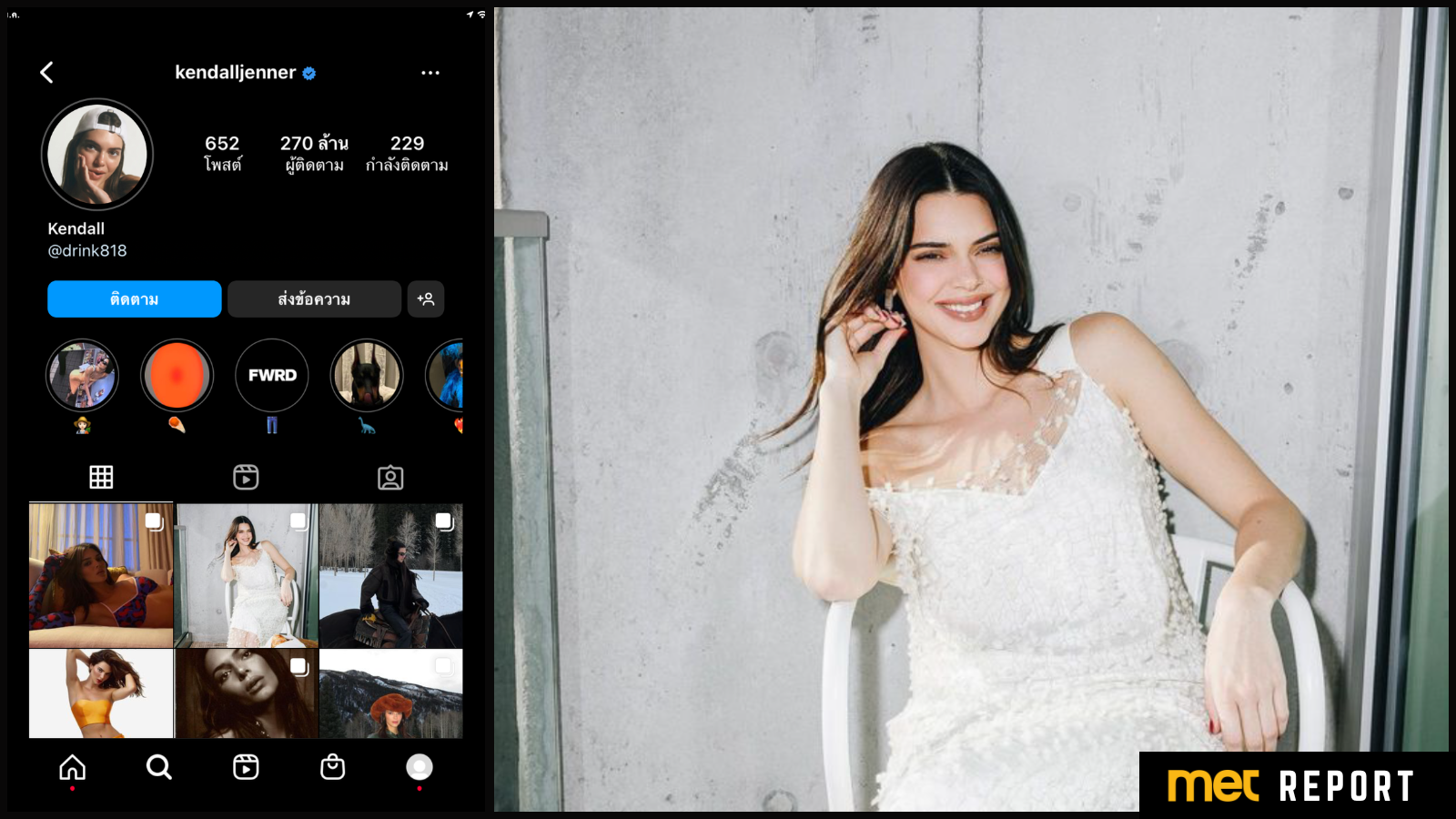Tap the carousel icon on white dress post
1456x819 pixels.
(298, 521)
